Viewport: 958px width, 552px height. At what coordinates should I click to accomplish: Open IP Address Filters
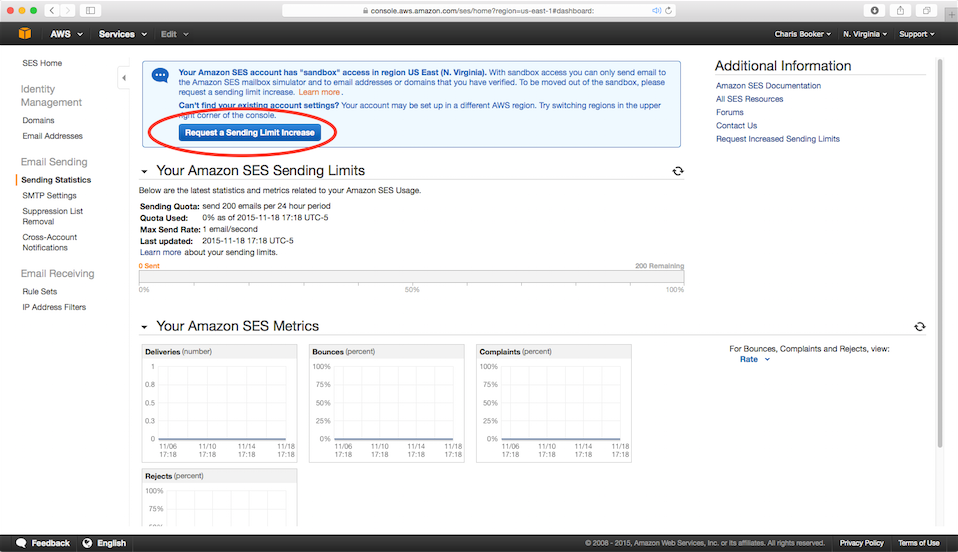pyautogui.click(x=54, y=307)
